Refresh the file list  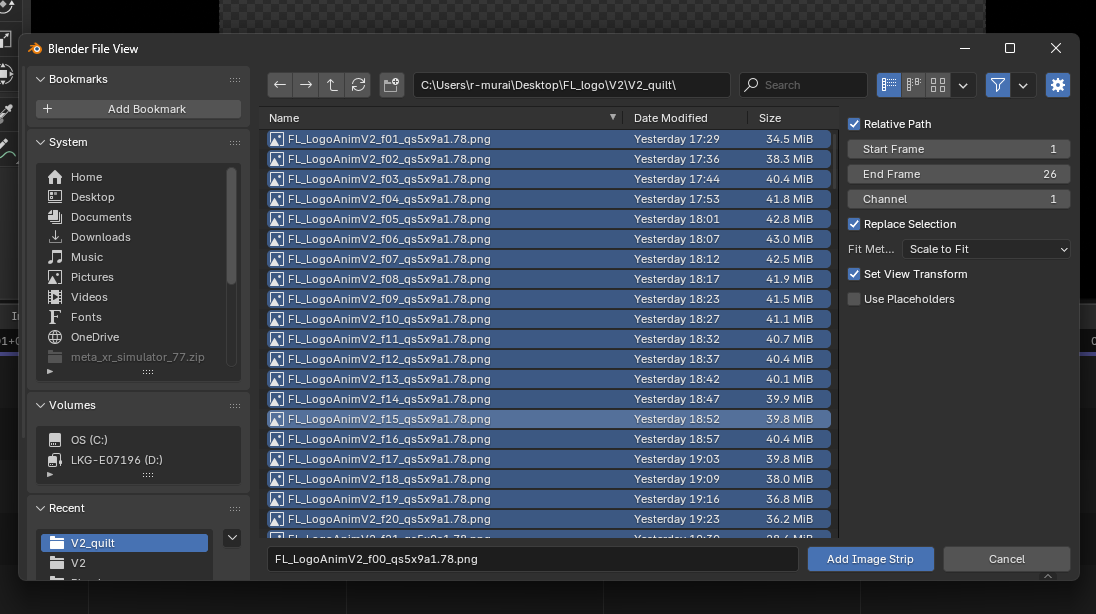[x=358, y=85]
